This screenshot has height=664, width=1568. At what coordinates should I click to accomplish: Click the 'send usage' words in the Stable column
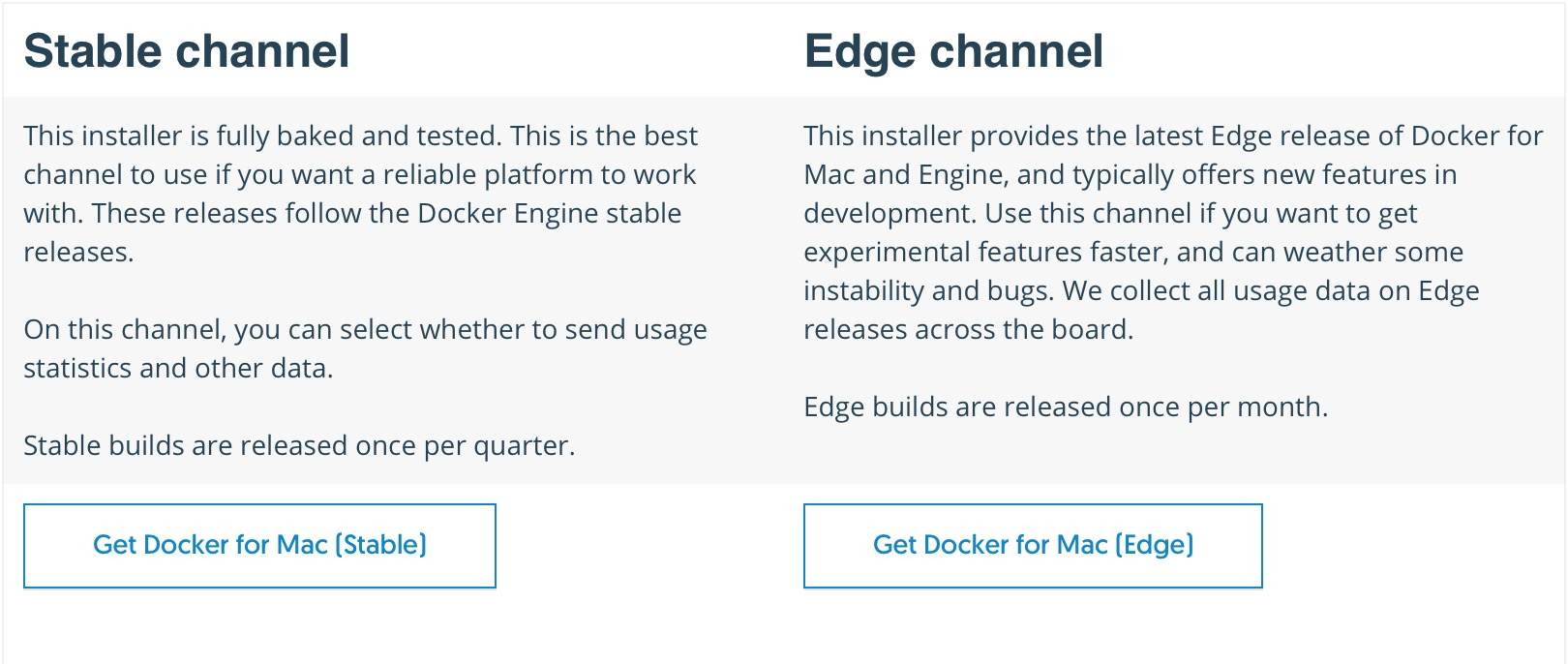pyautogui.click(x=636, y=330)
